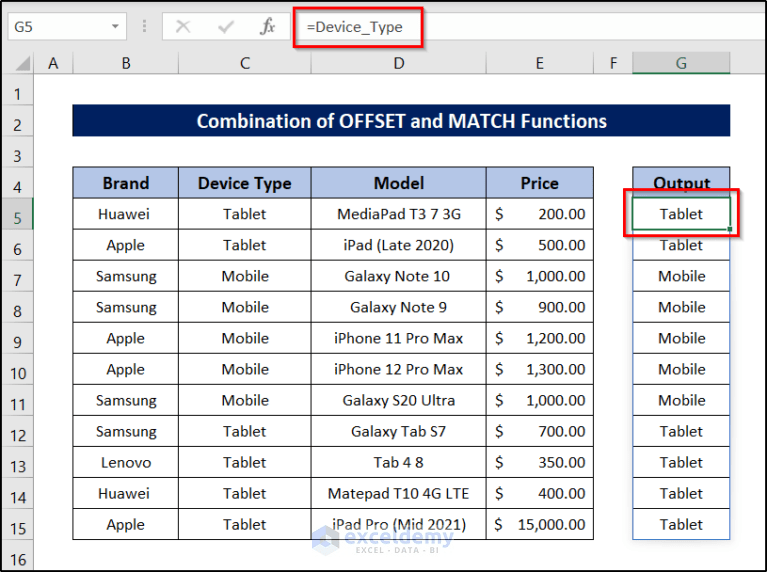The image size is (767, 572).
Task: Select the price cell 1,300.00
Action: (540, 369)
